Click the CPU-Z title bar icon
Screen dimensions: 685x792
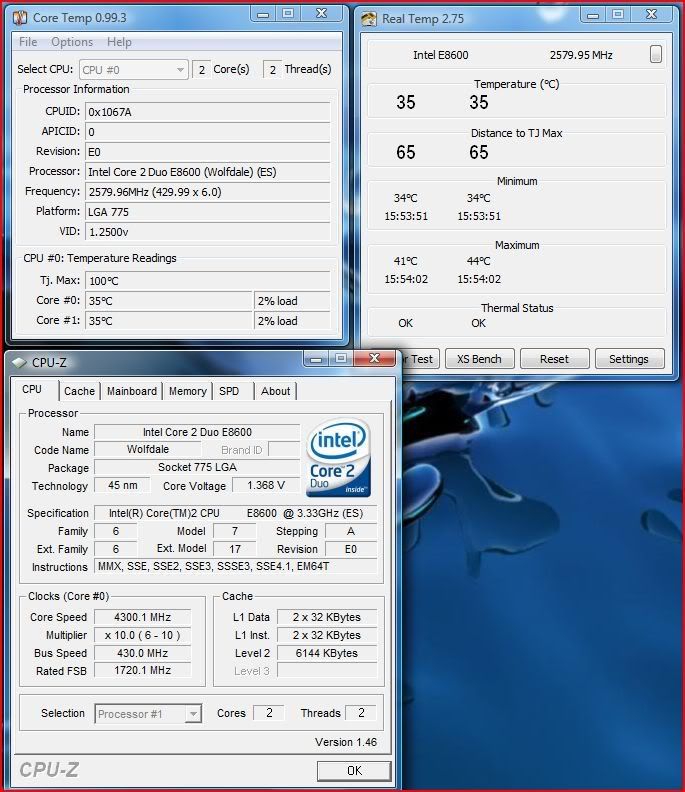point(19,363)
